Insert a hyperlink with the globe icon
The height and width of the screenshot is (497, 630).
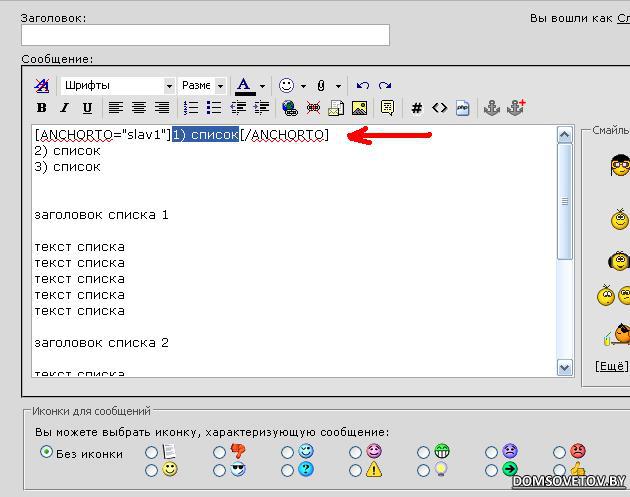click(x=290, y=108)
